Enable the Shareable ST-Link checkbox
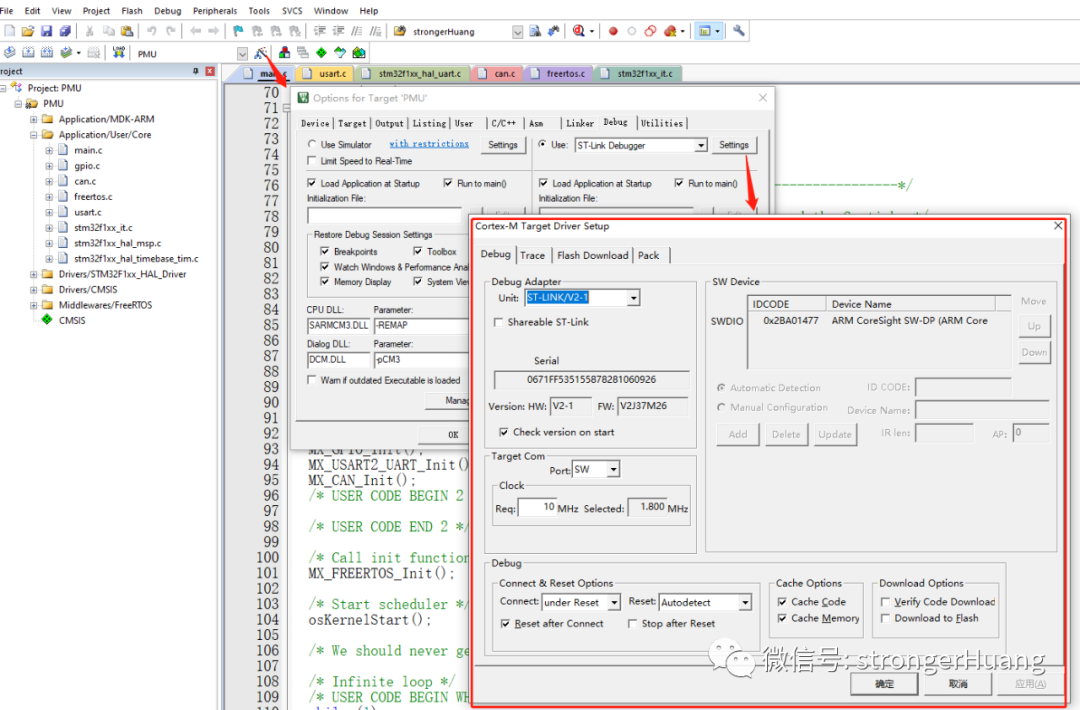The image size is (1080, 710). pyautogui.click(x=498, y=322)
